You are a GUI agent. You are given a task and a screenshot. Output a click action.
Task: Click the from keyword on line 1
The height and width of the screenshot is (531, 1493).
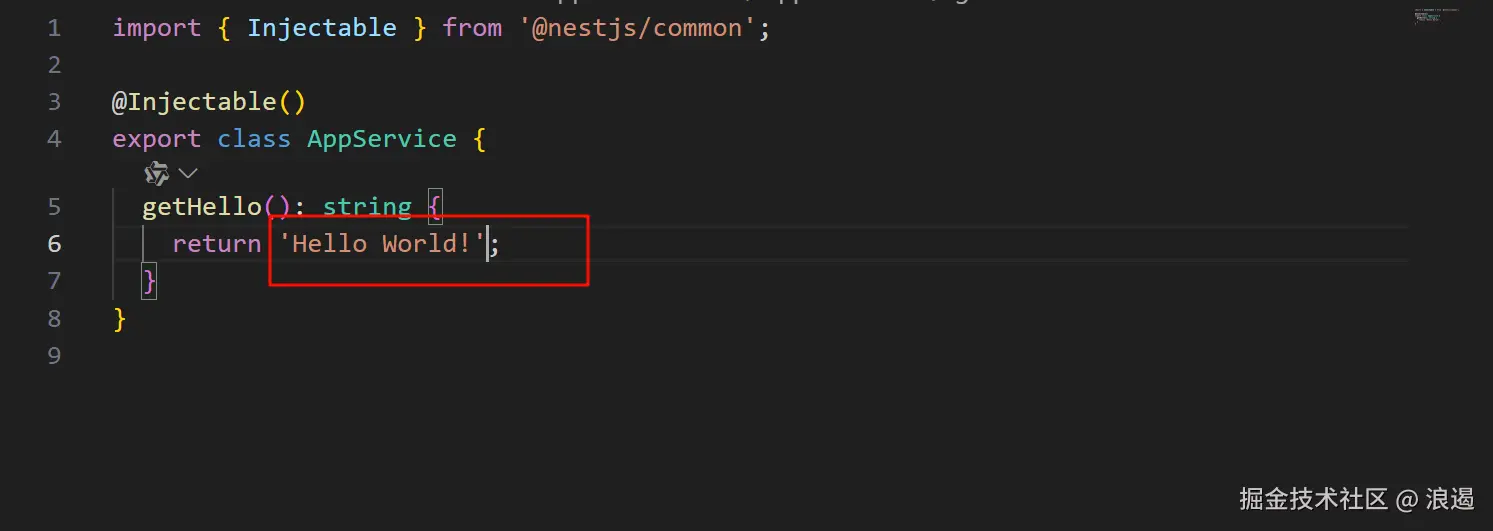click(472, 28)
